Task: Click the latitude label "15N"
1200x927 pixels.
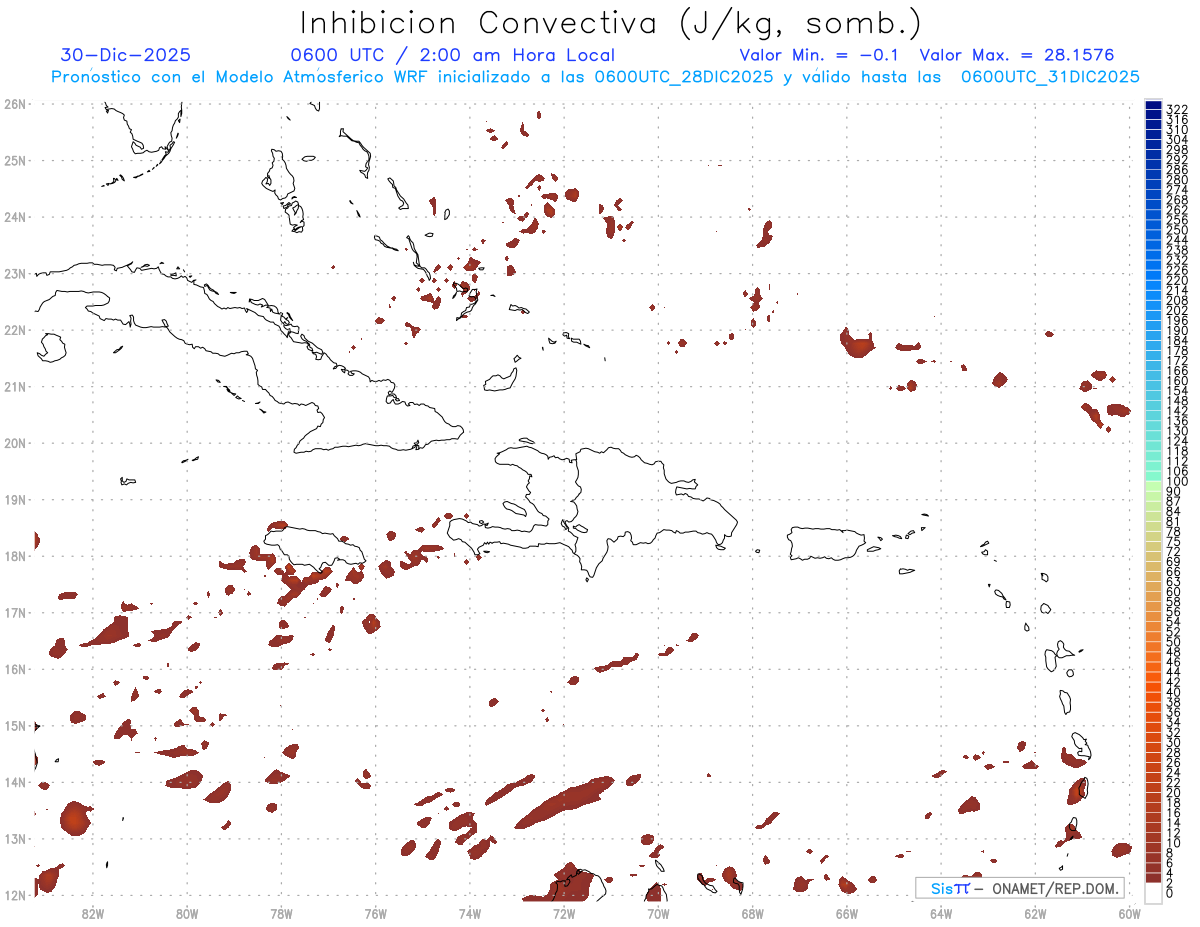Action: pos(15,726)
